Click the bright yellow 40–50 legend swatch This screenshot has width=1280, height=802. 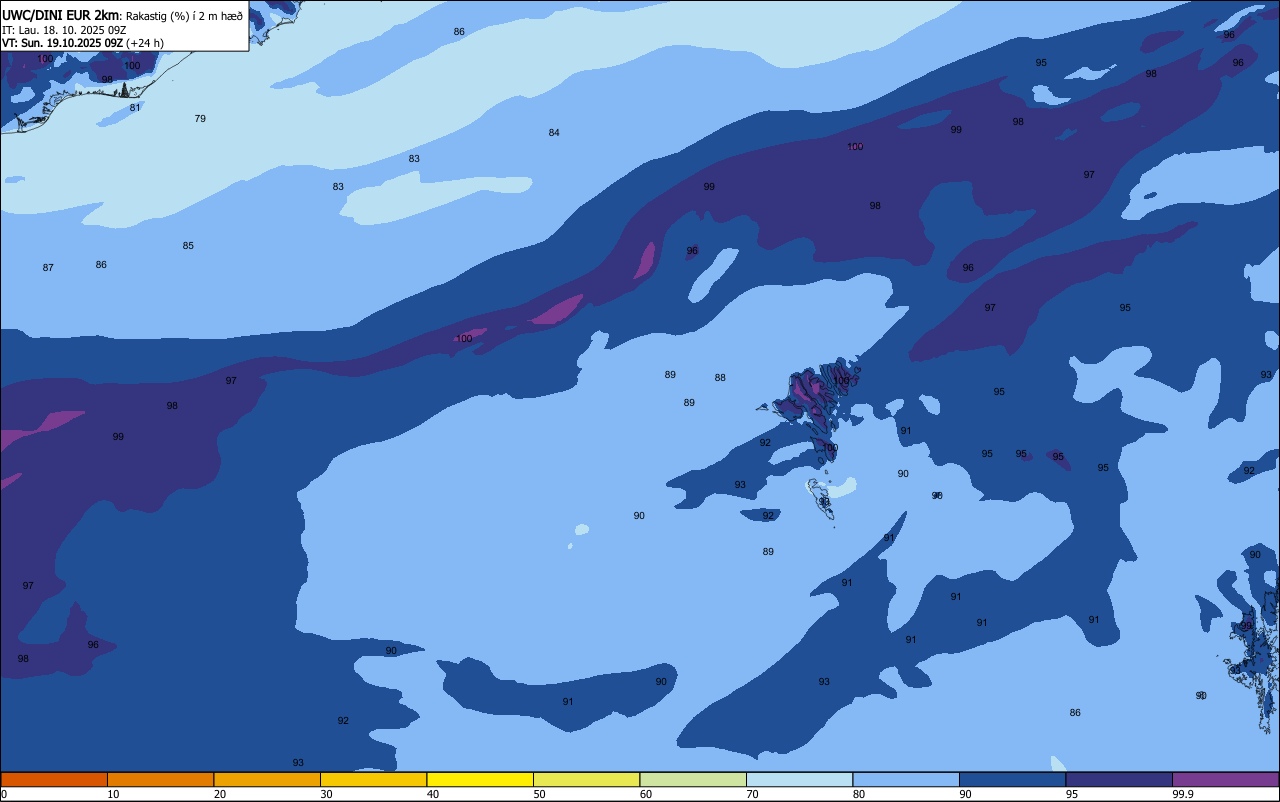coord(480,779)
